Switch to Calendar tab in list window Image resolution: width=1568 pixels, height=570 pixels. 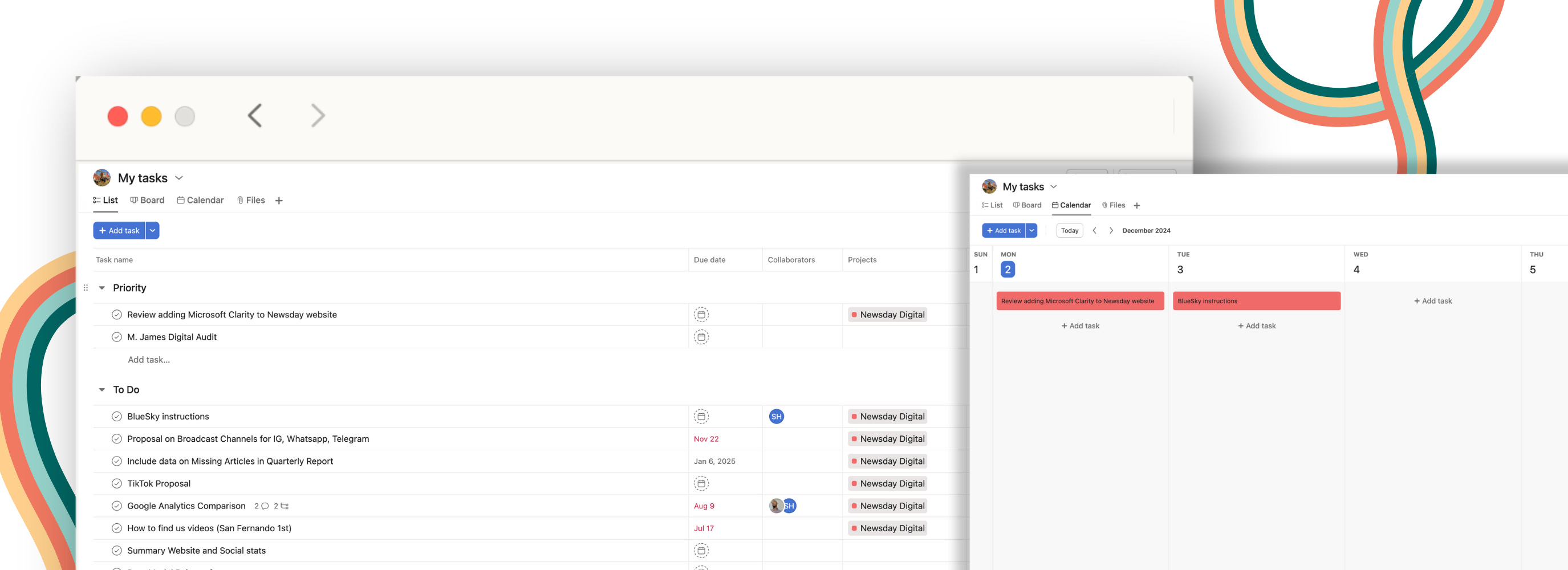tap(200, 200)
